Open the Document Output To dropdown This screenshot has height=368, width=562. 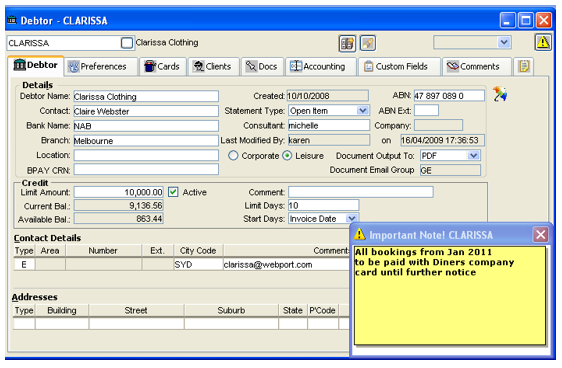coord(473,156)
